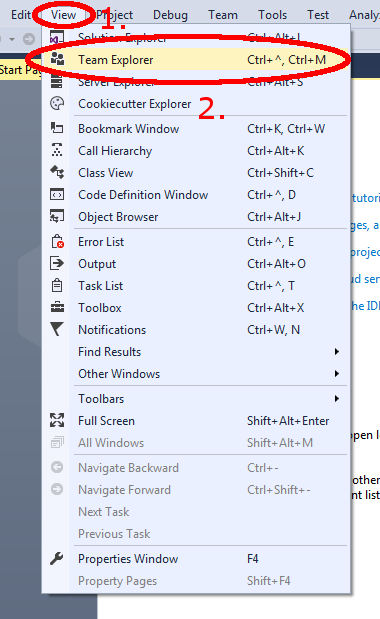The height and width of the screenshot is (619, 380).
Task: Open the Debug menu
Action: [170, 15]
